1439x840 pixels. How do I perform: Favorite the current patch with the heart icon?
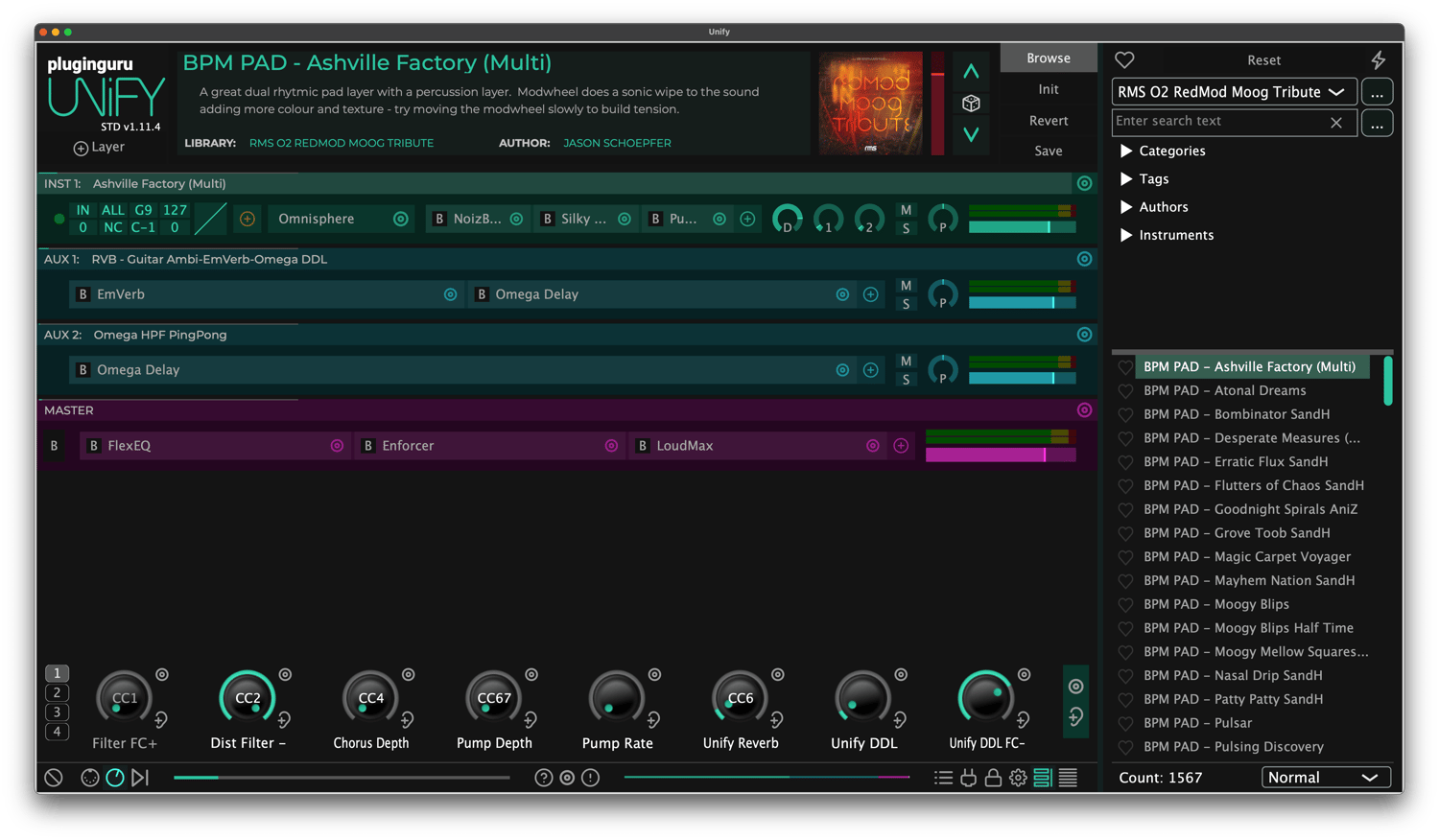1124,59
